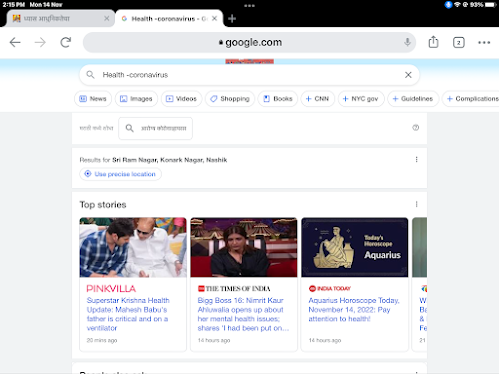The height and width of the screenshot is (374, 499).
Task: Click the India Today source logo
Action: [330, 288]
